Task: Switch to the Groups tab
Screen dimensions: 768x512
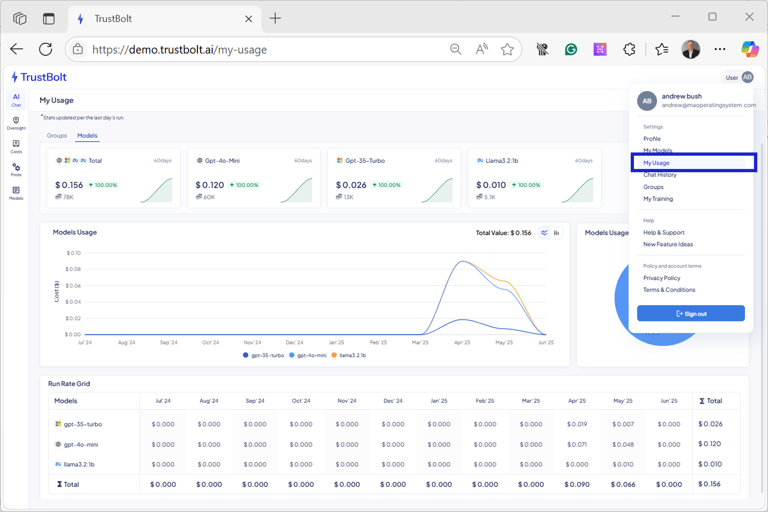Action: click(57, 136)
